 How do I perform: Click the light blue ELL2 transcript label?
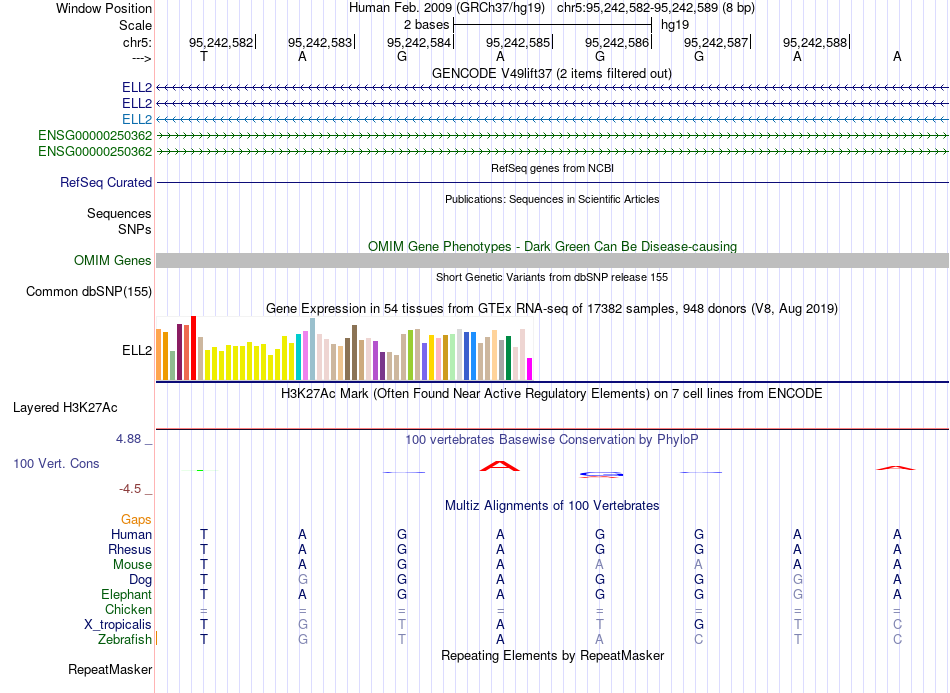pyautogui.click(x=137, y=119)
